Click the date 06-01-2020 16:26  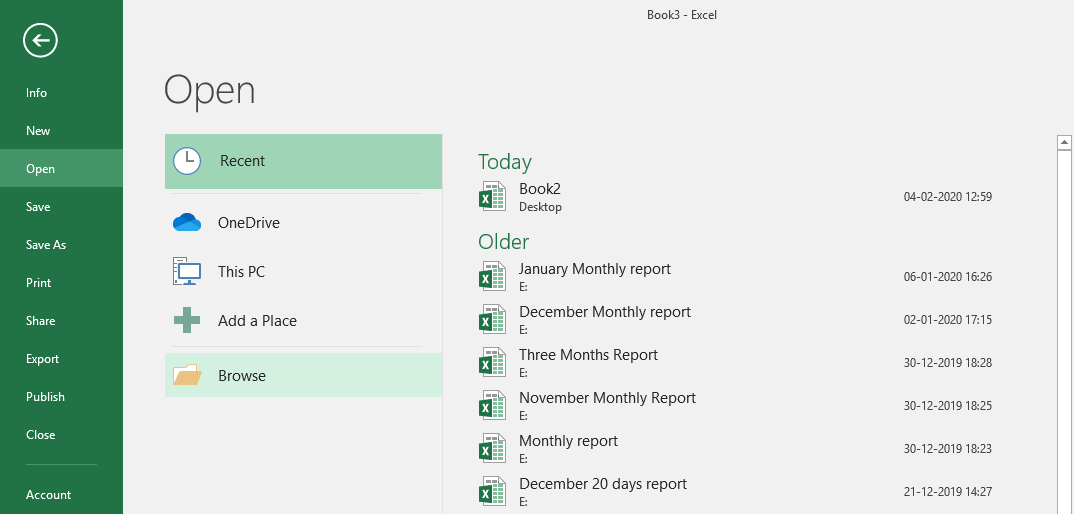coord(948,277)
